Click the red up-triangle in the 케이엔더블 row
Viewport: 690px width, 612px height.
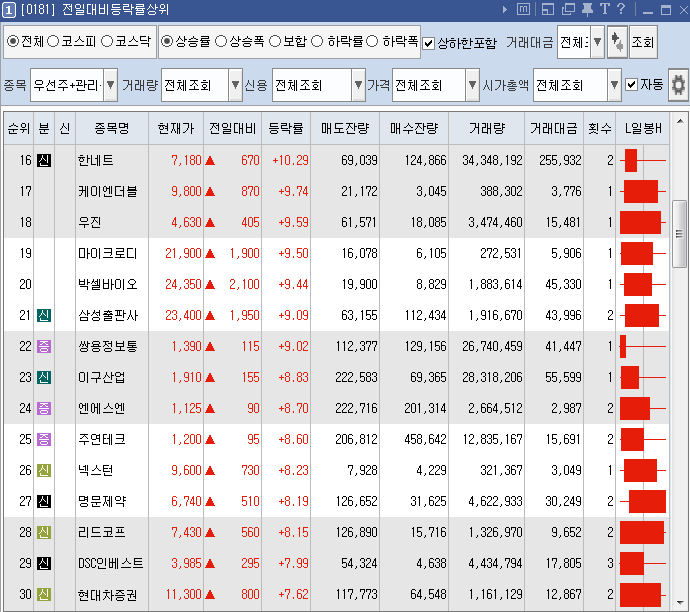pos(210,191)
